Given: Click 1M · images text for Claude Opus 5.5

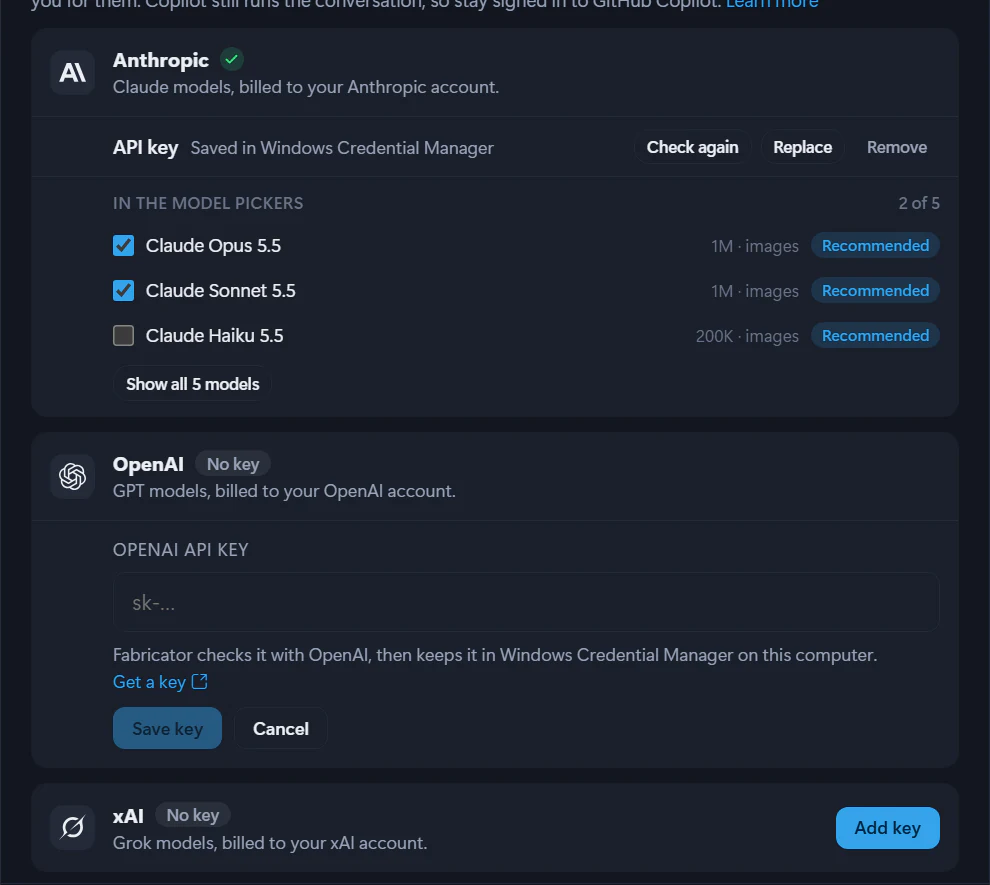Looking at the screenshot, I should 754,246.
